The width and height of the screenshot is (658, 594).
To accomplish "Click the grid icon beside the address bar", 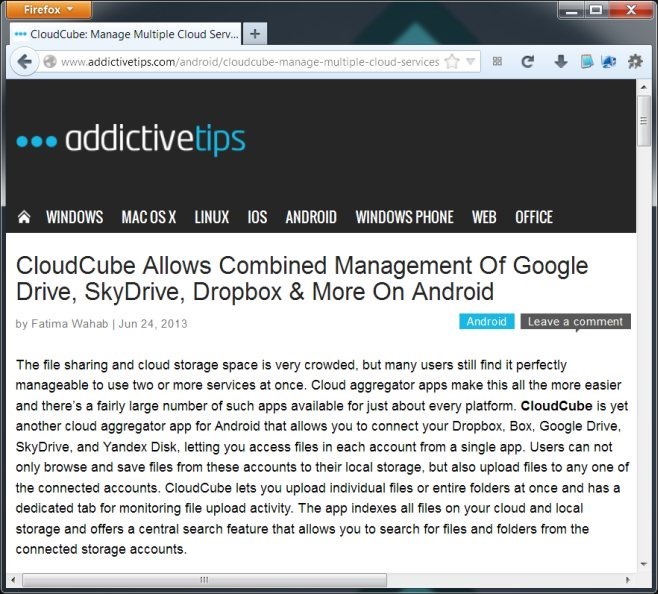I will pyautogui.click(x=497, y=62).
